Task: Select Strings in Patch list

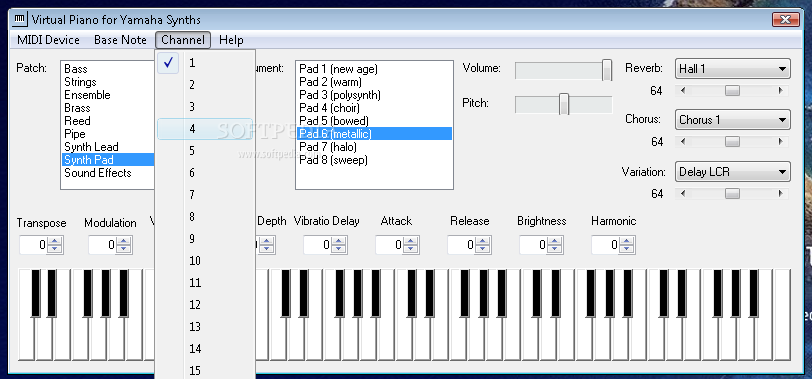Action: (108, 82)
